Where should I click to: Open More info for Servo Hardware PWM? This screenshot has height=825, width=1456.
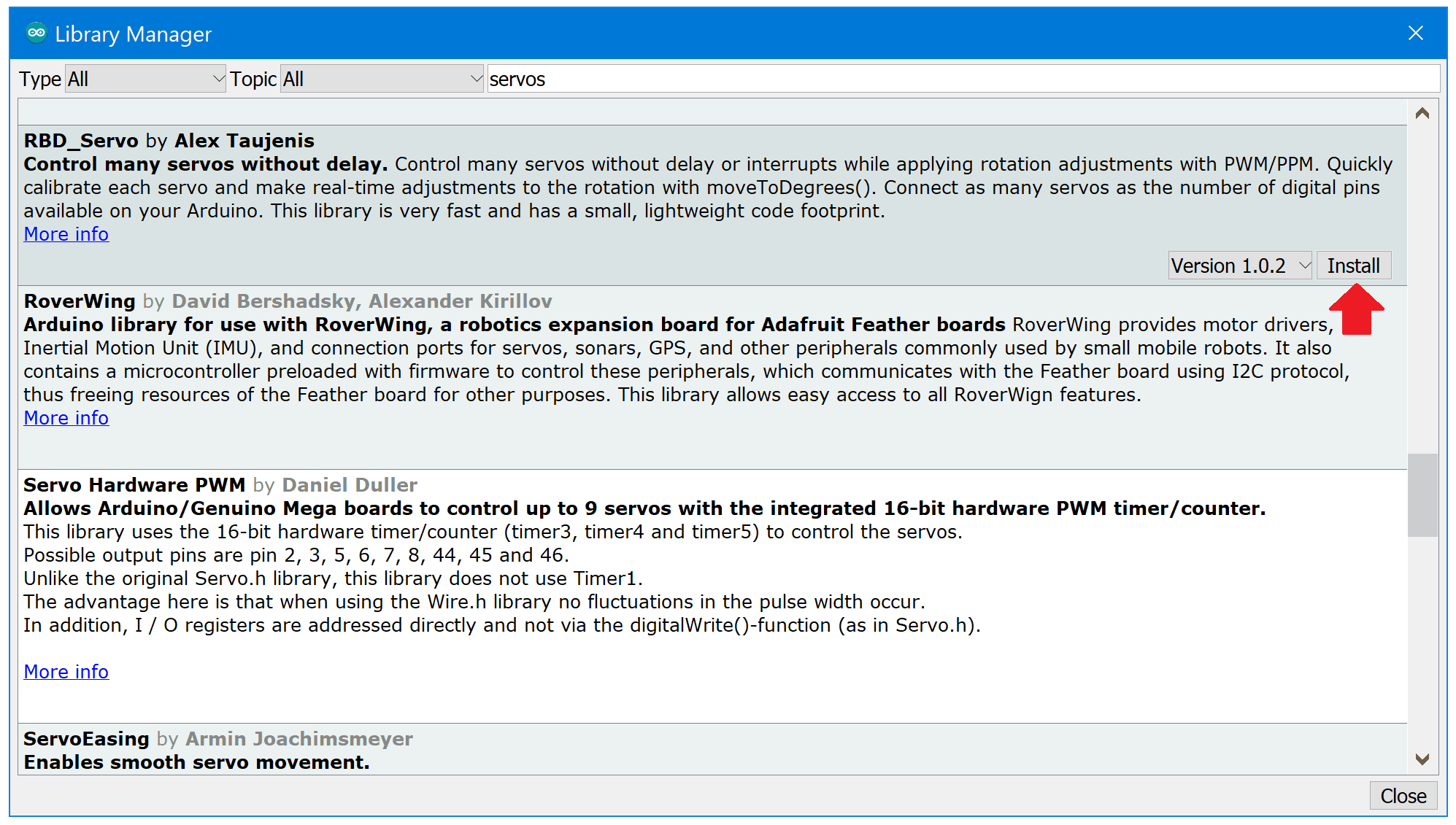(66, 672)
